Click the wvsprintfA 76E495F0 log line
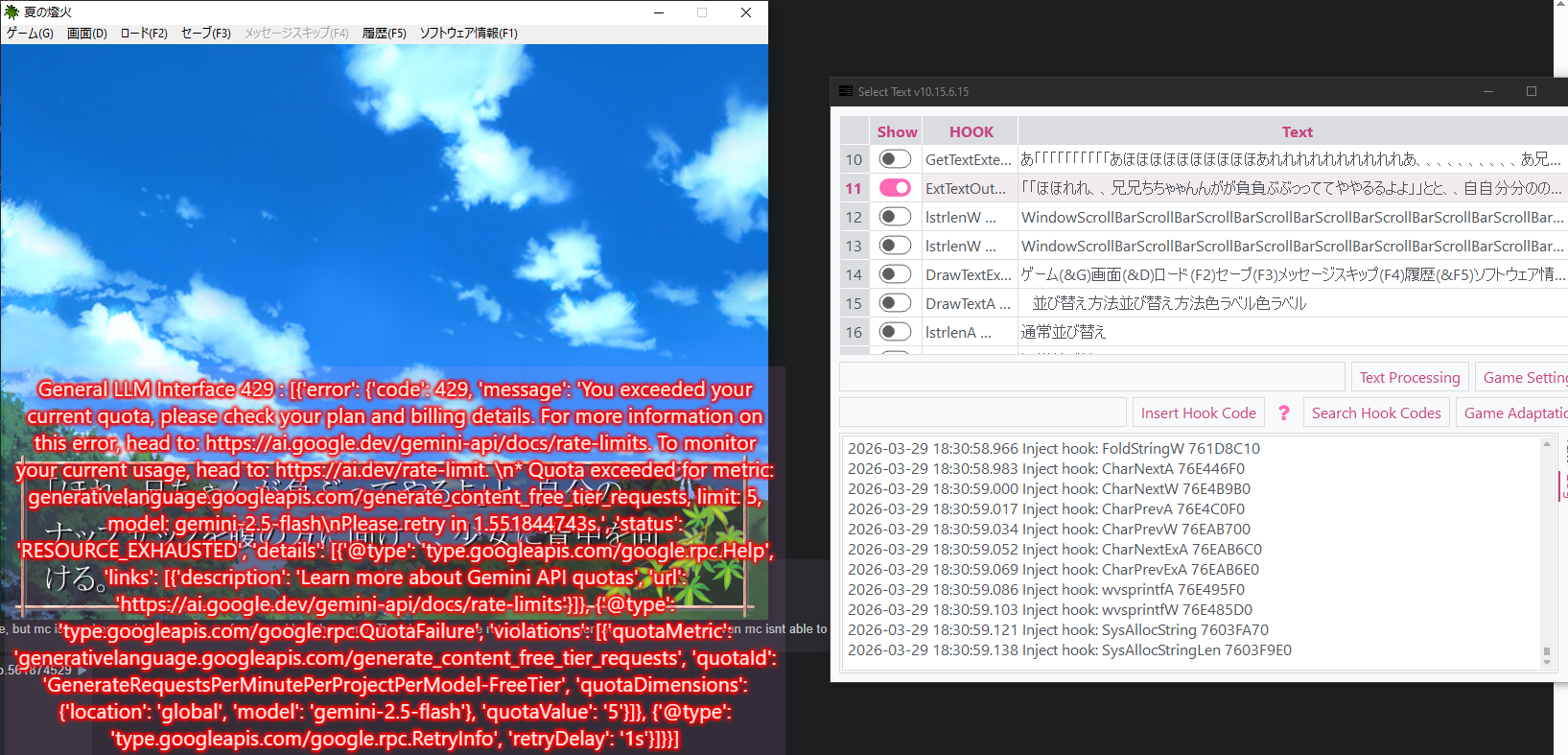 [x=1046, y=589]
